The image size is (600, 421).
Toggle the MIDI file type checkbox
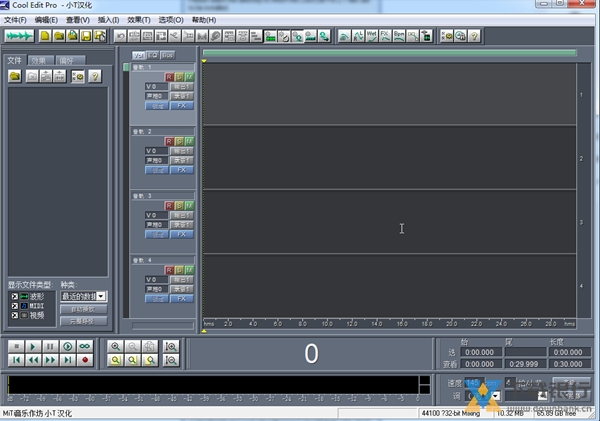[x=14, y=306]
